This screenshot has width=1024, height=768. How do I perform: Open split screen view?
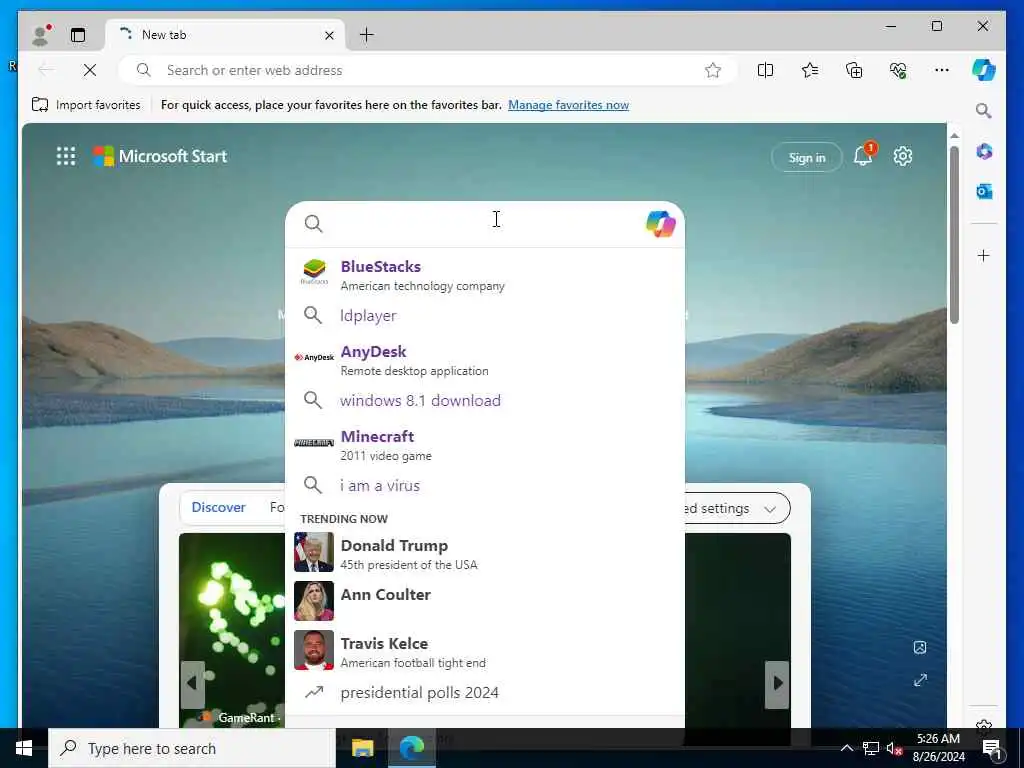(765, 70)
